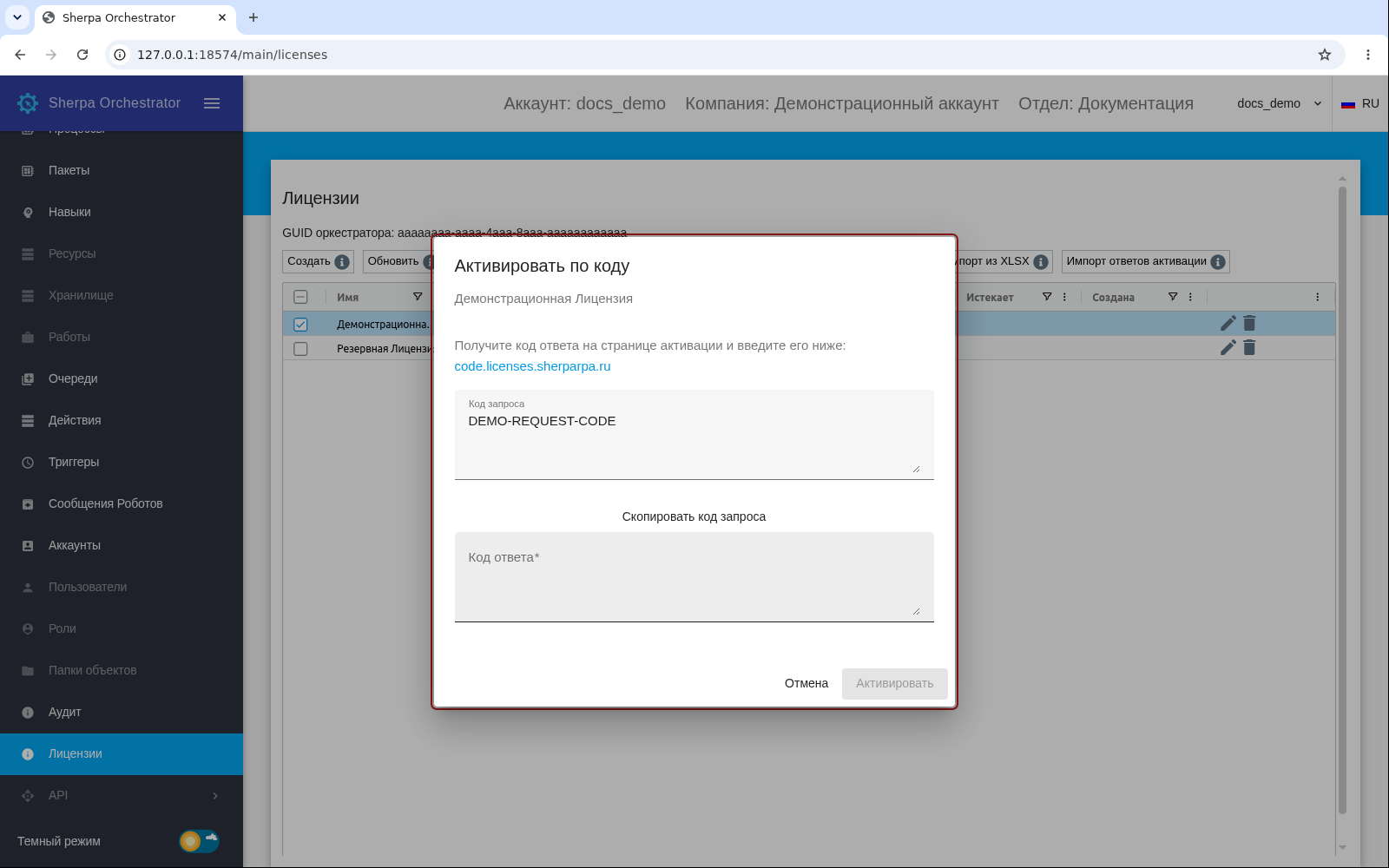Click Скопировать код запроса
The image size is (1389, 868).
pyautogui.click(x=694, y=516)
